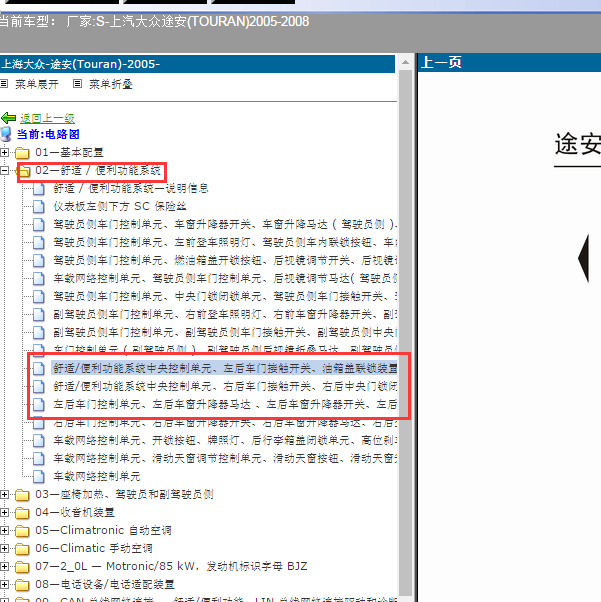
Task: Expand the 05—Climatronic 自动空调 node
Action: coord(4,531)
